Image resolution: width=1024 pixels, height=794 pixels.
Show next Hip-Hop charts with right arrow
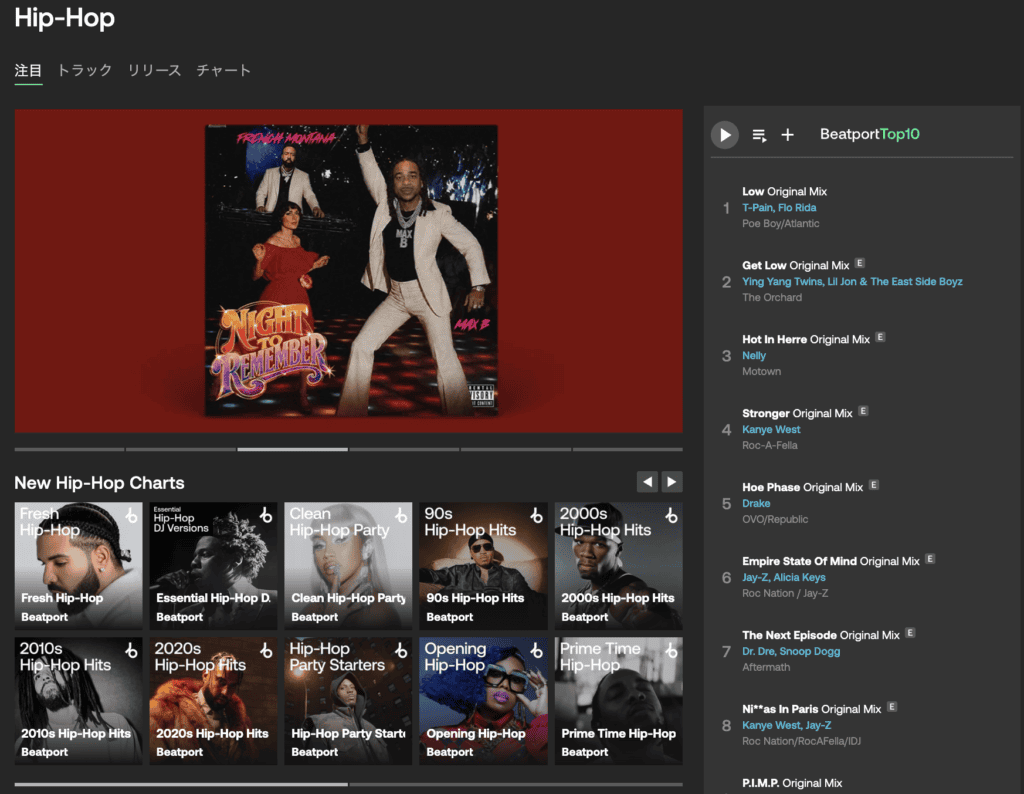[x=672, y=482]
